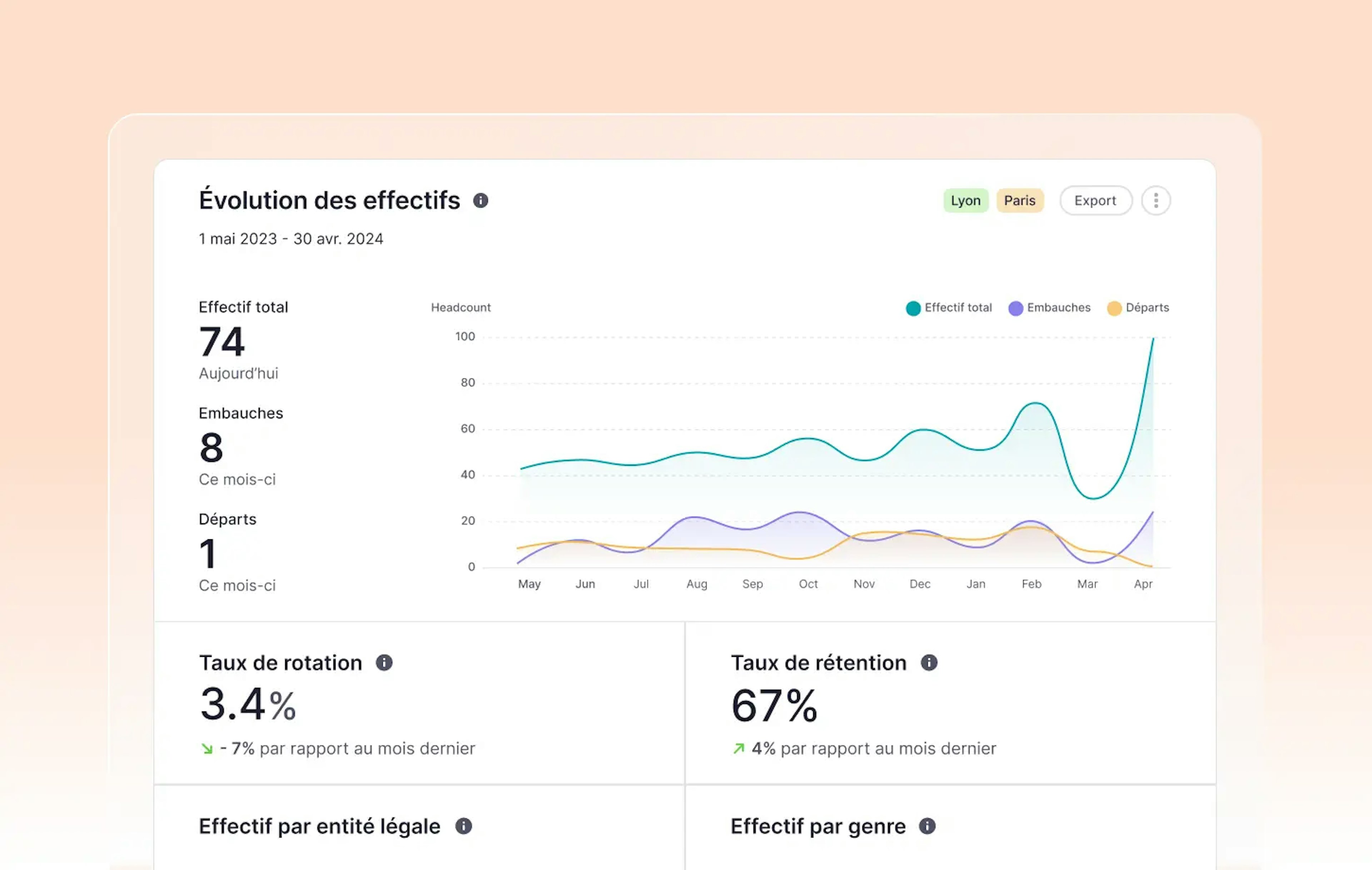Click the Taux de rétention heading

click(819, 663)
